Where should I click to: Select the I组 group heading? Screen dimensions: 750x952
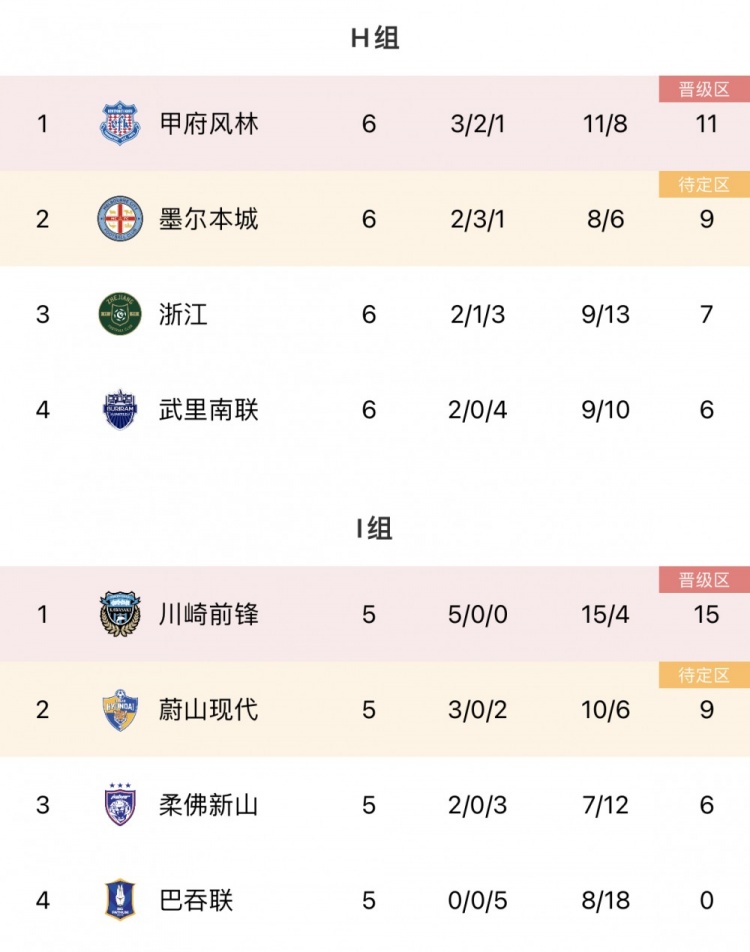[x=375, y=529]
